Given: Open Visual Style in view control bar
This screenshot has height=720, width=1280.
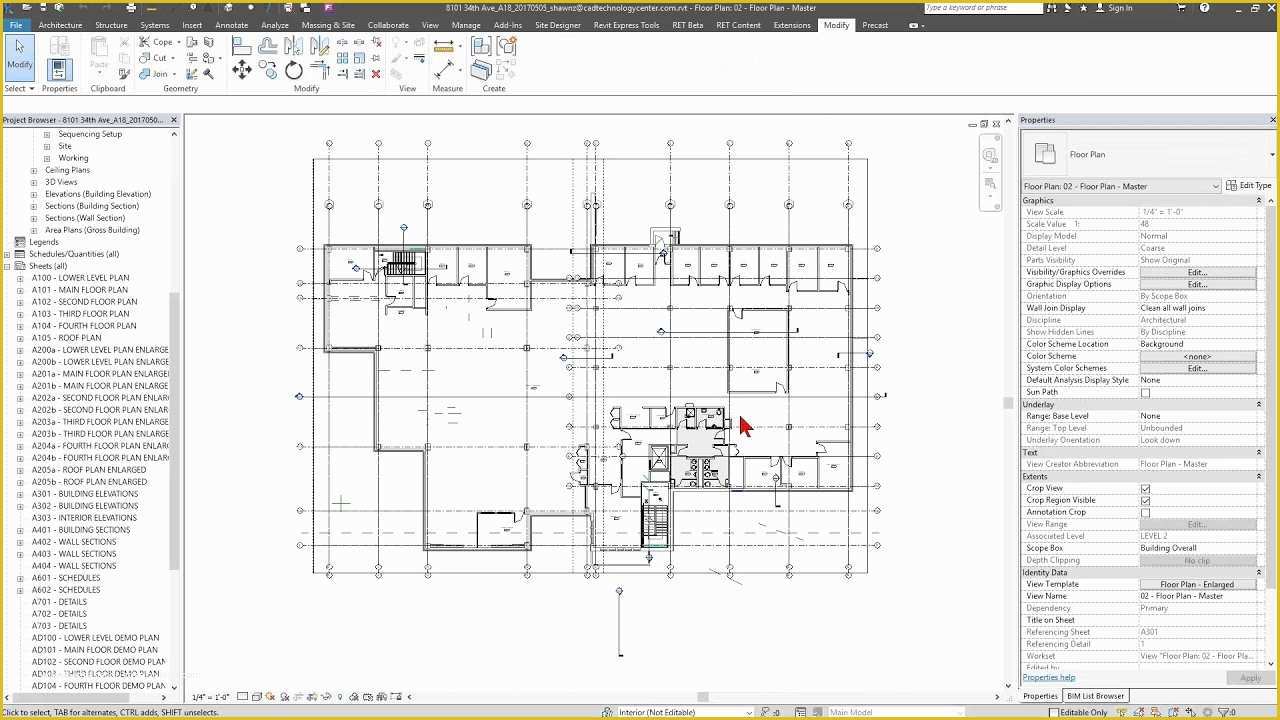Looking at the screenshot, I should tap(256, 697).
